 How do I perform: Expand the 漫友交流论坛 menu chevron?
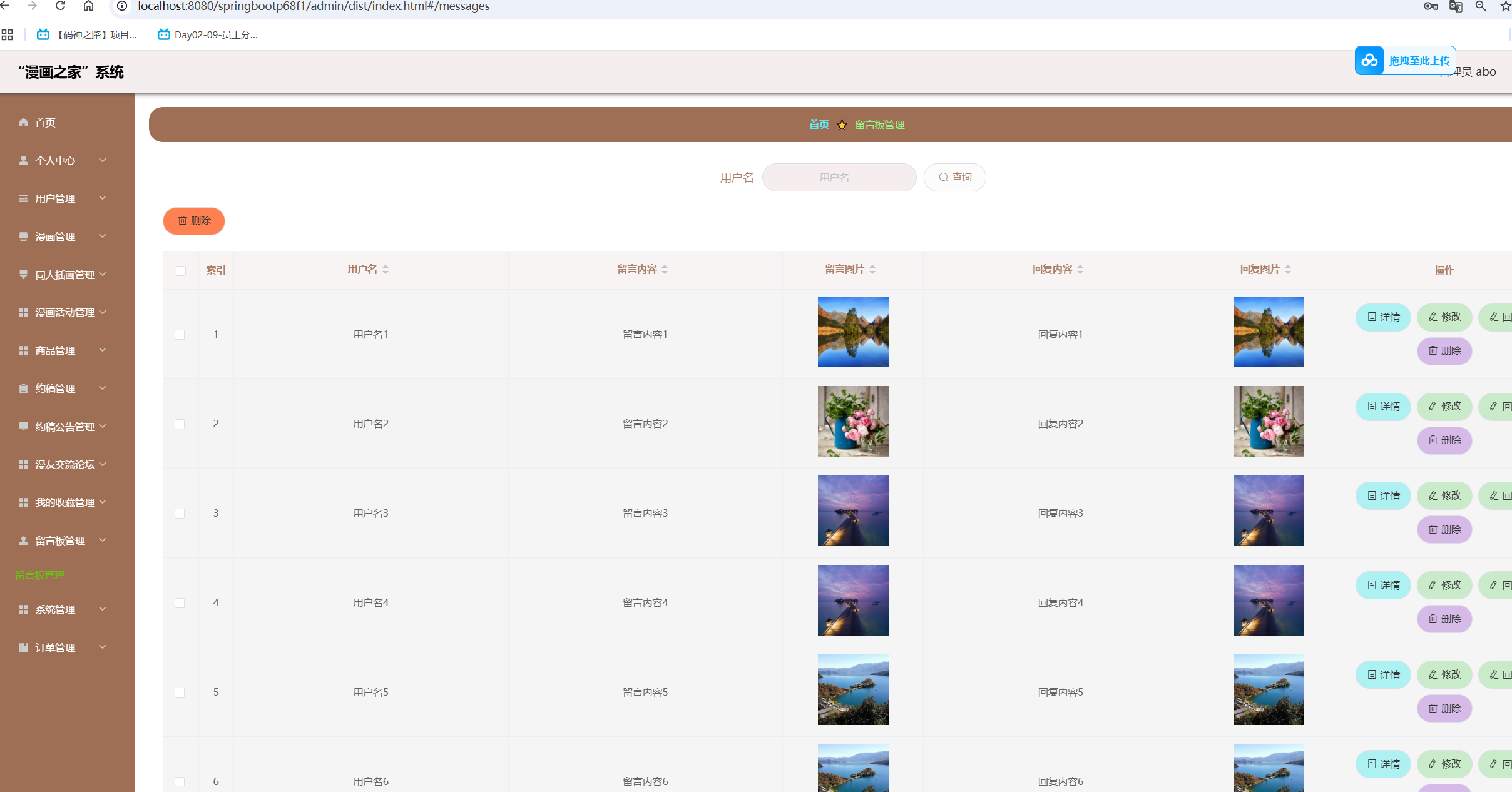tap(103, 464)
